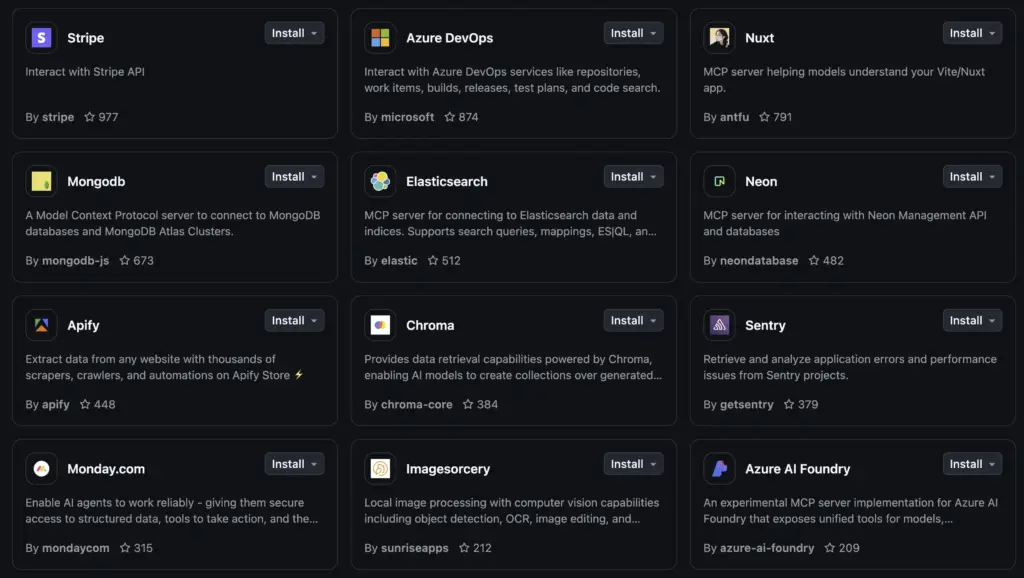Image resolution: width=1024 pixels, height=578 pixels.
Task: Click the Imagesorcery thumbnail avatar
Action: [x=380, y=468]
